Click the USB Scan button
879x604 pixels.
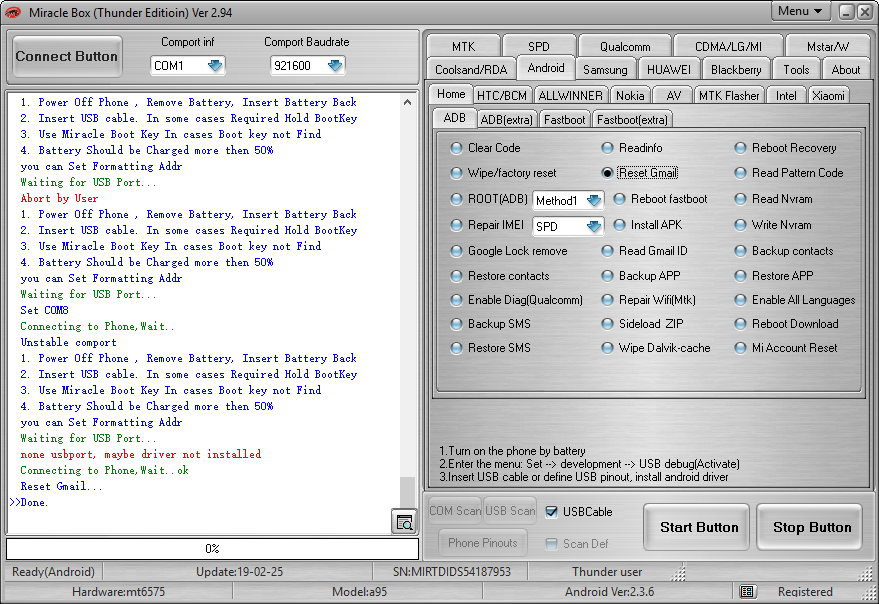510,511
